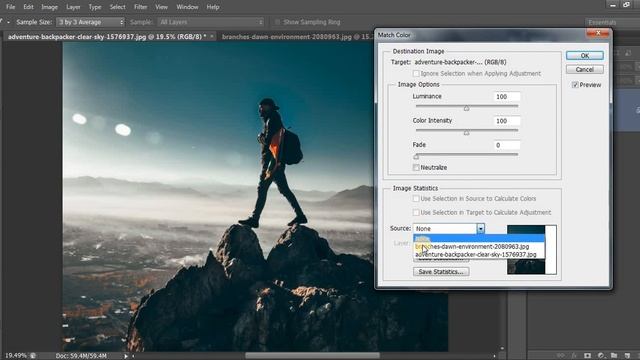Image resolution: width=640 pixels, height=360 pixels.
Task: Click Doc: 59.4M/59.4M status info
Action: [x=81, y=356]
